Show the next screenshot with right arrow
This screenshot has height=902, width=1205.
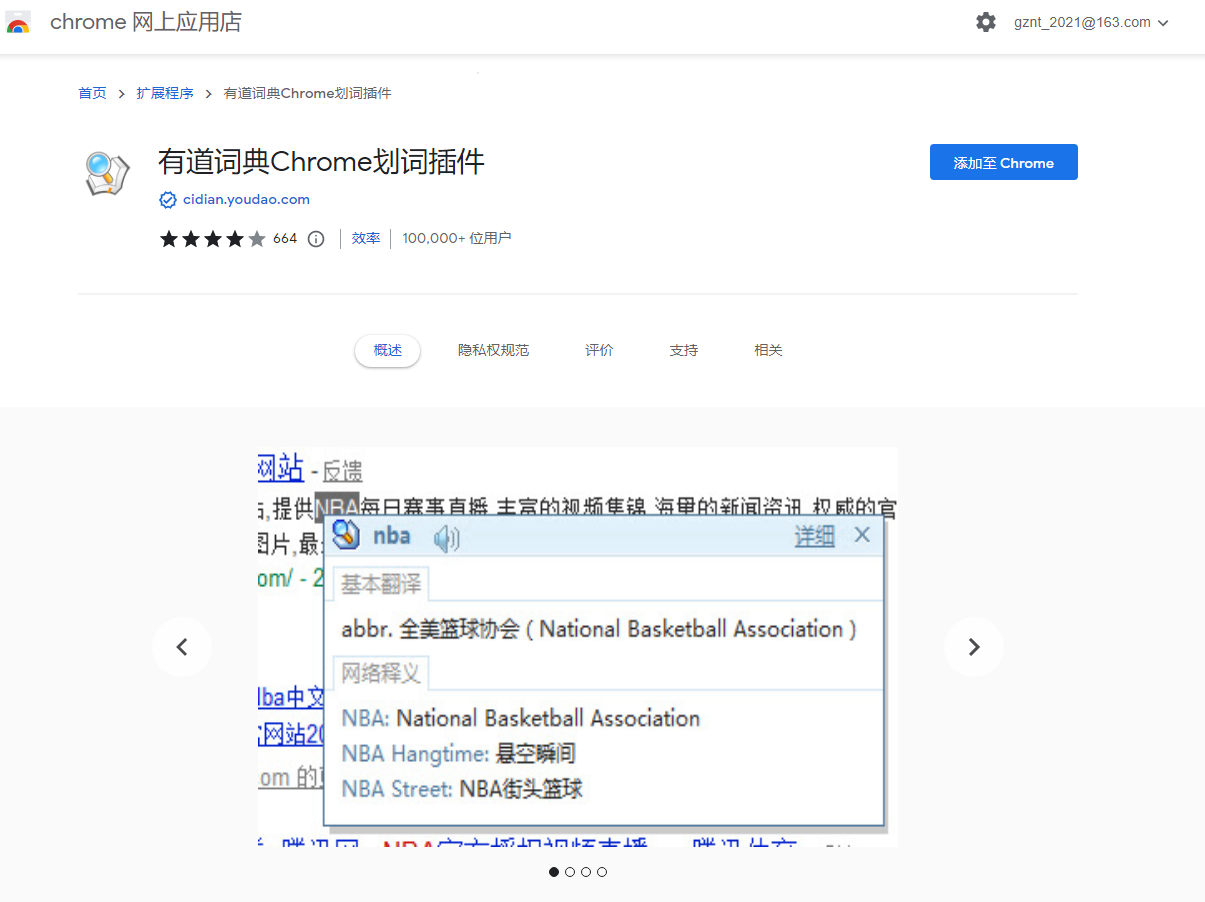point(974,647)
